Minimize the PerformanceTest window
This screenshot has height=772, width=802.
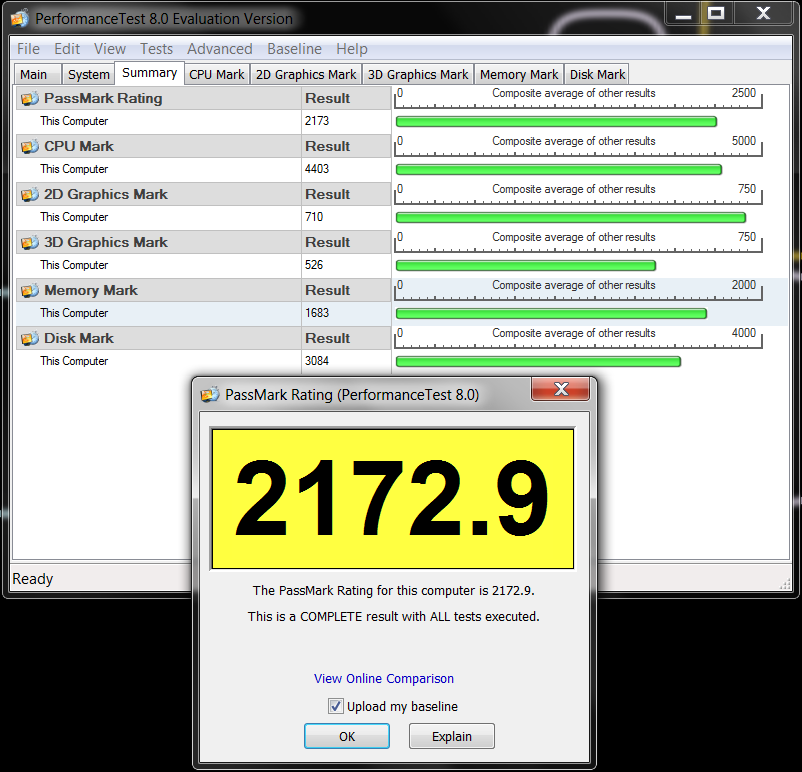point(683,14)
